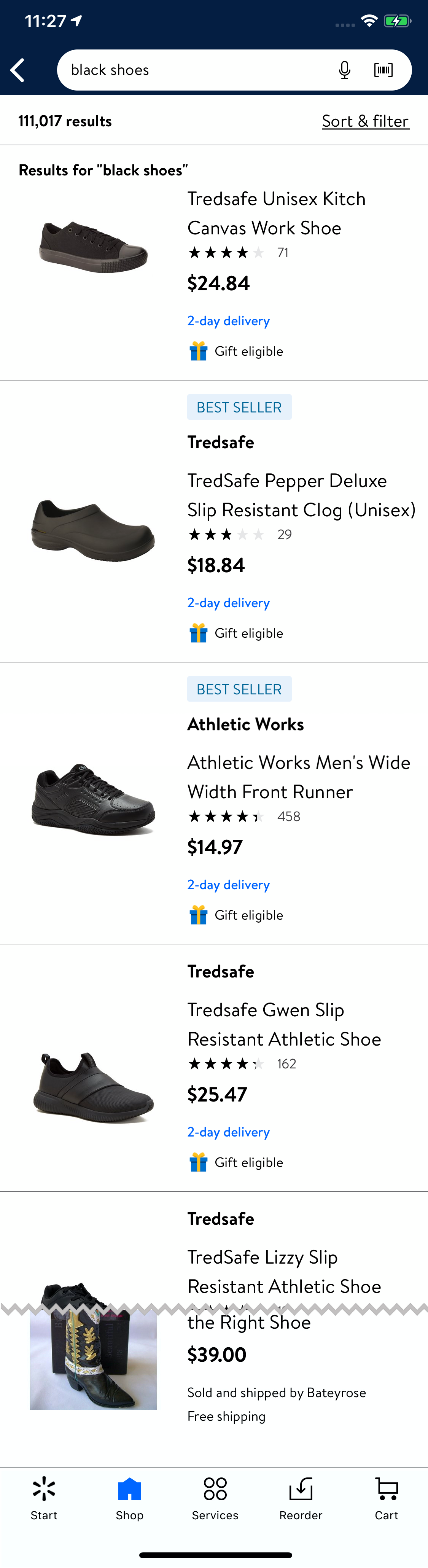The image size is (428, 1568).
Task: Open the barcode scanner in search bar
Action: [x=383, y=69]
